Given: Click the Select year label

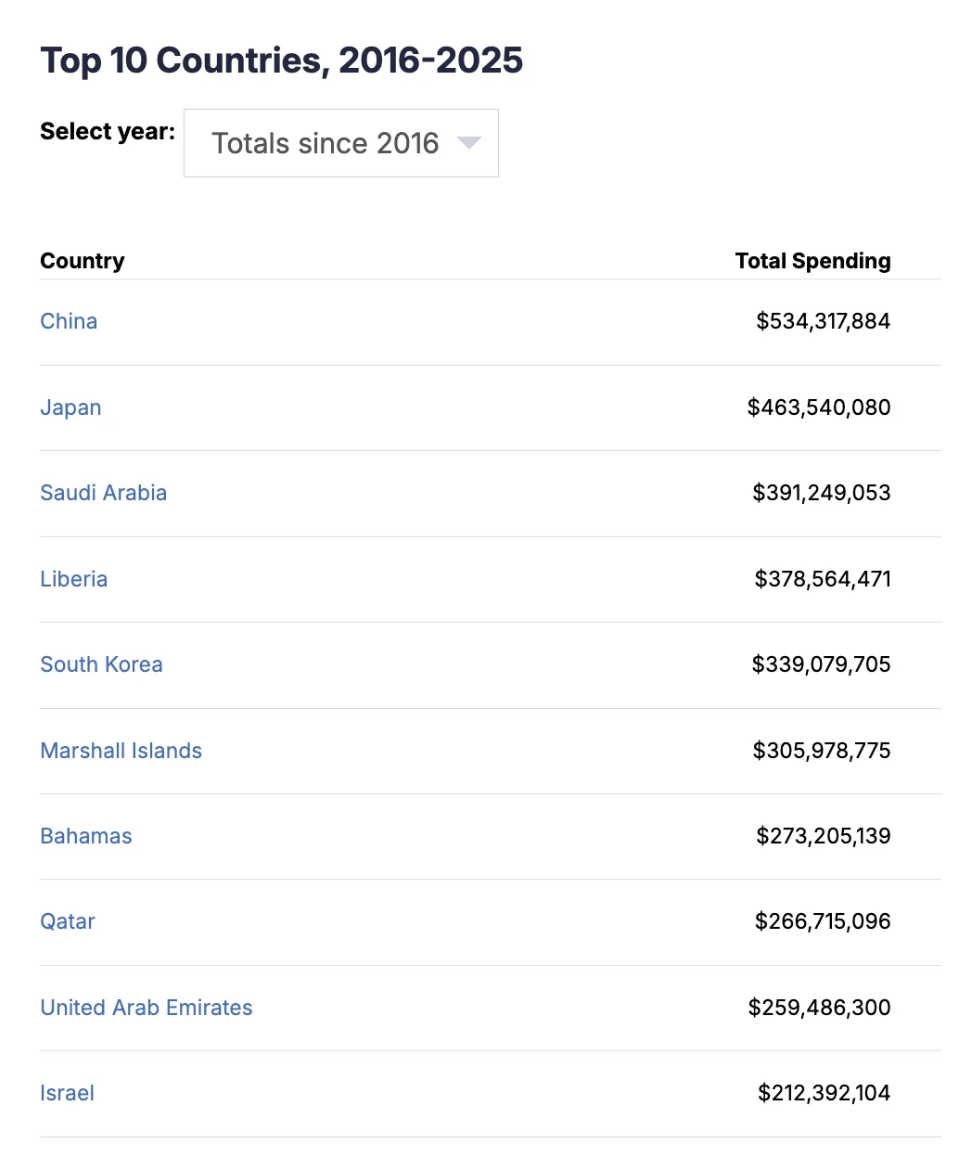Looking at the screenshot, I should pos(107,132).
